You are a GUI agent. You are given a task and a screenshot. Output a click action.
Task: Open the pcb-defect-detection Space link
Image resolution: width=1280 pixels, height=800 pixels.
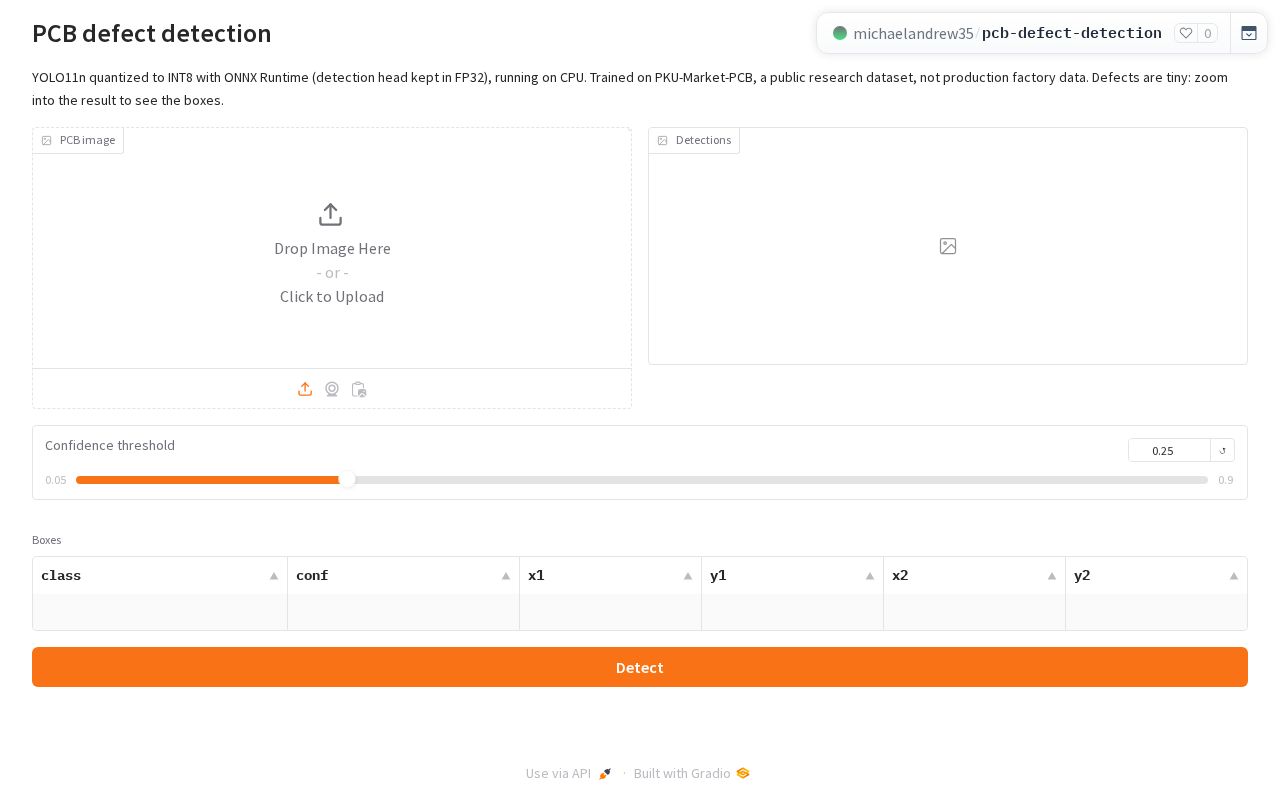tap(1072, 33)
